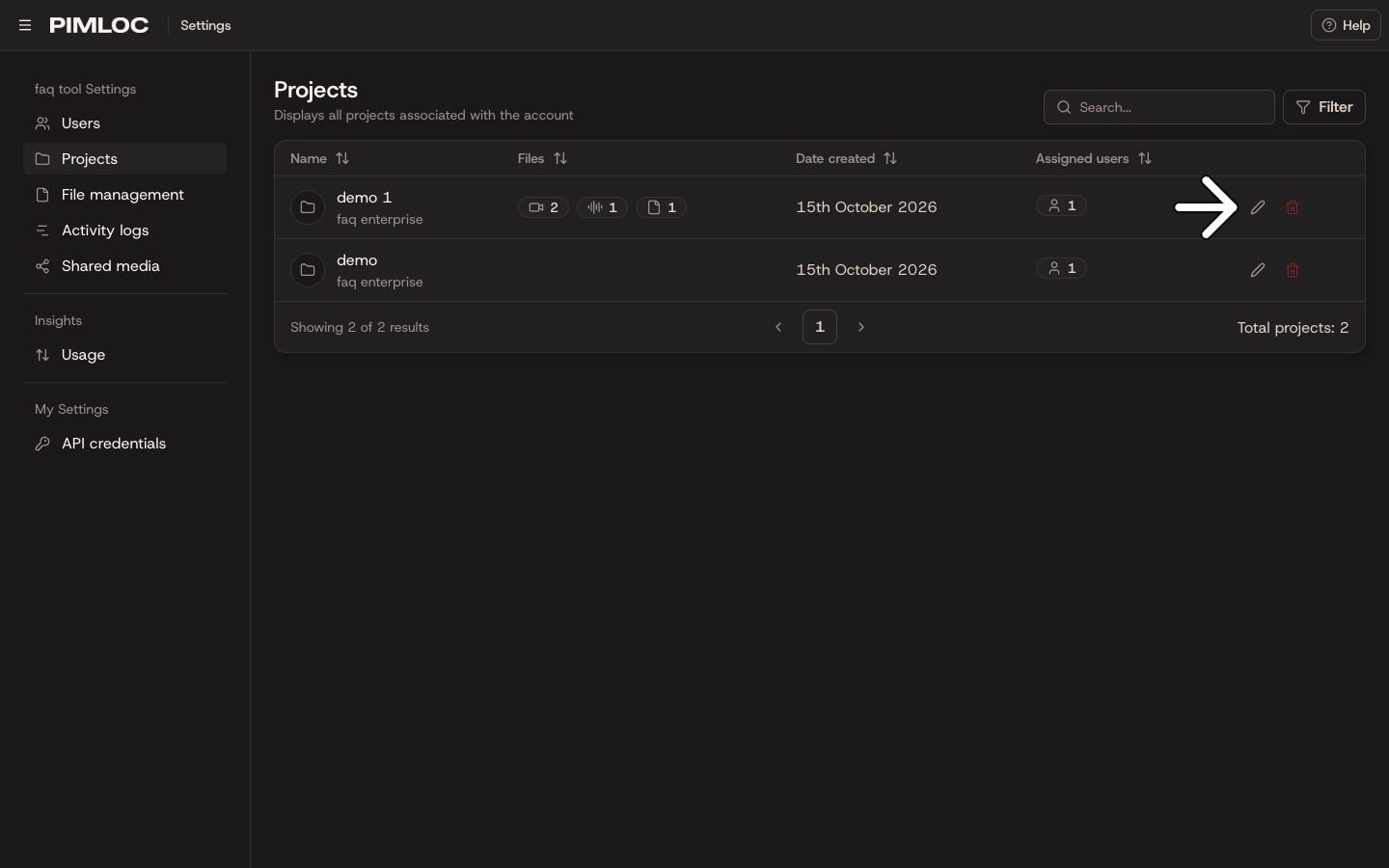
Task: Click the demo 1 project name
Action: [x=364, y=198]
